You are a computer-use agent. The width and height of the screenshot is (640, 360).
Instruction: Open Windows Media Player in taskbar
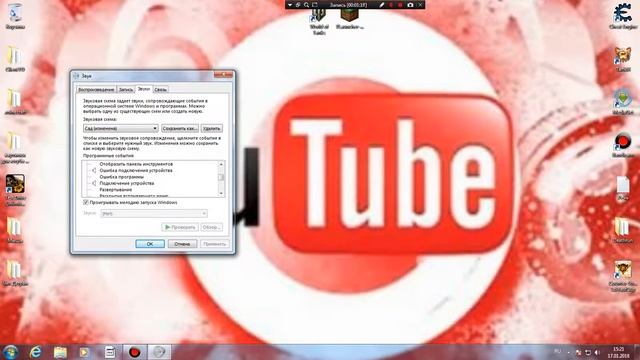click(x=84, y=352)
